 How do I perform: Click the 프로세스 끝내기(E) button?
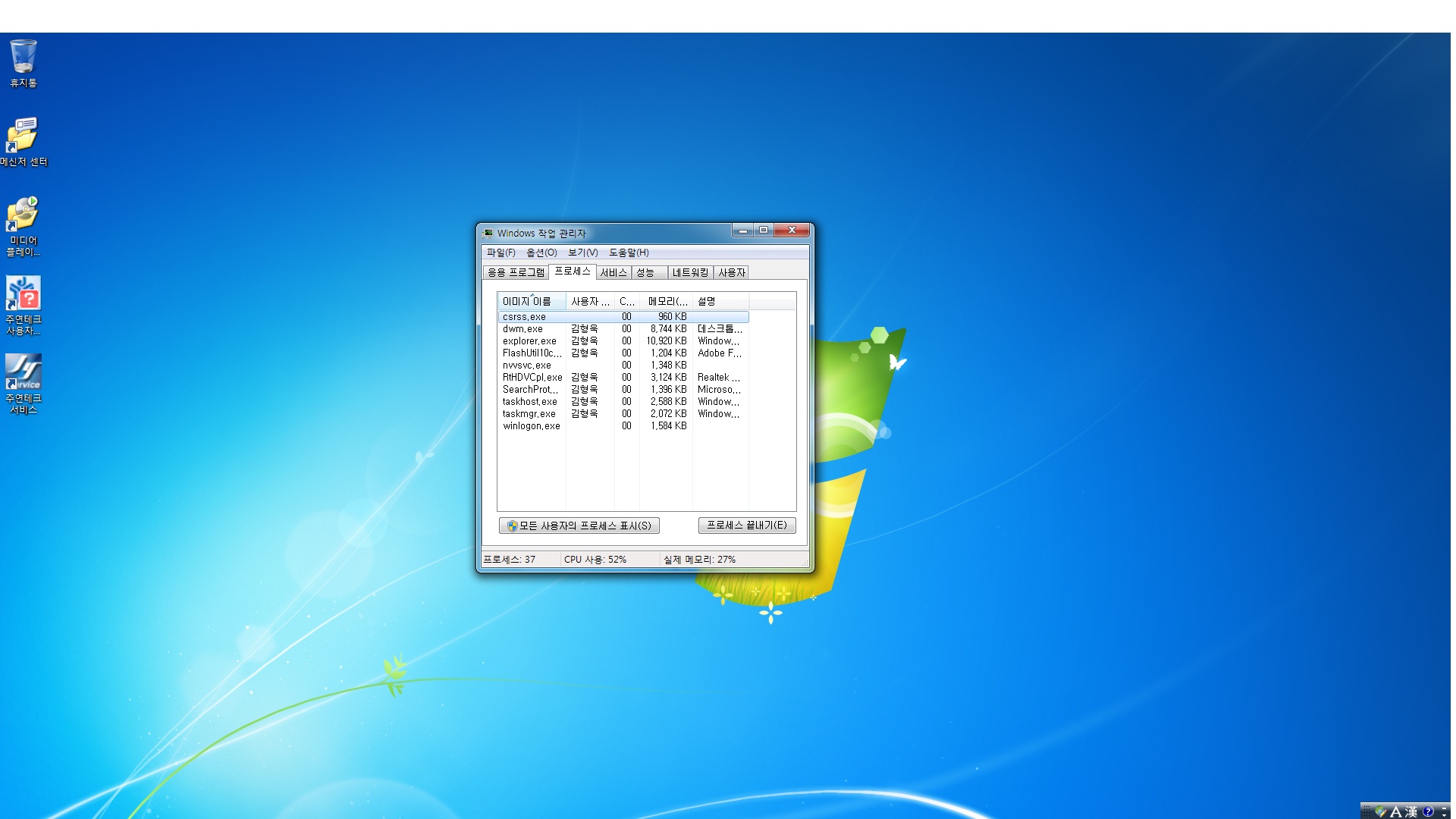coord(747,526)
